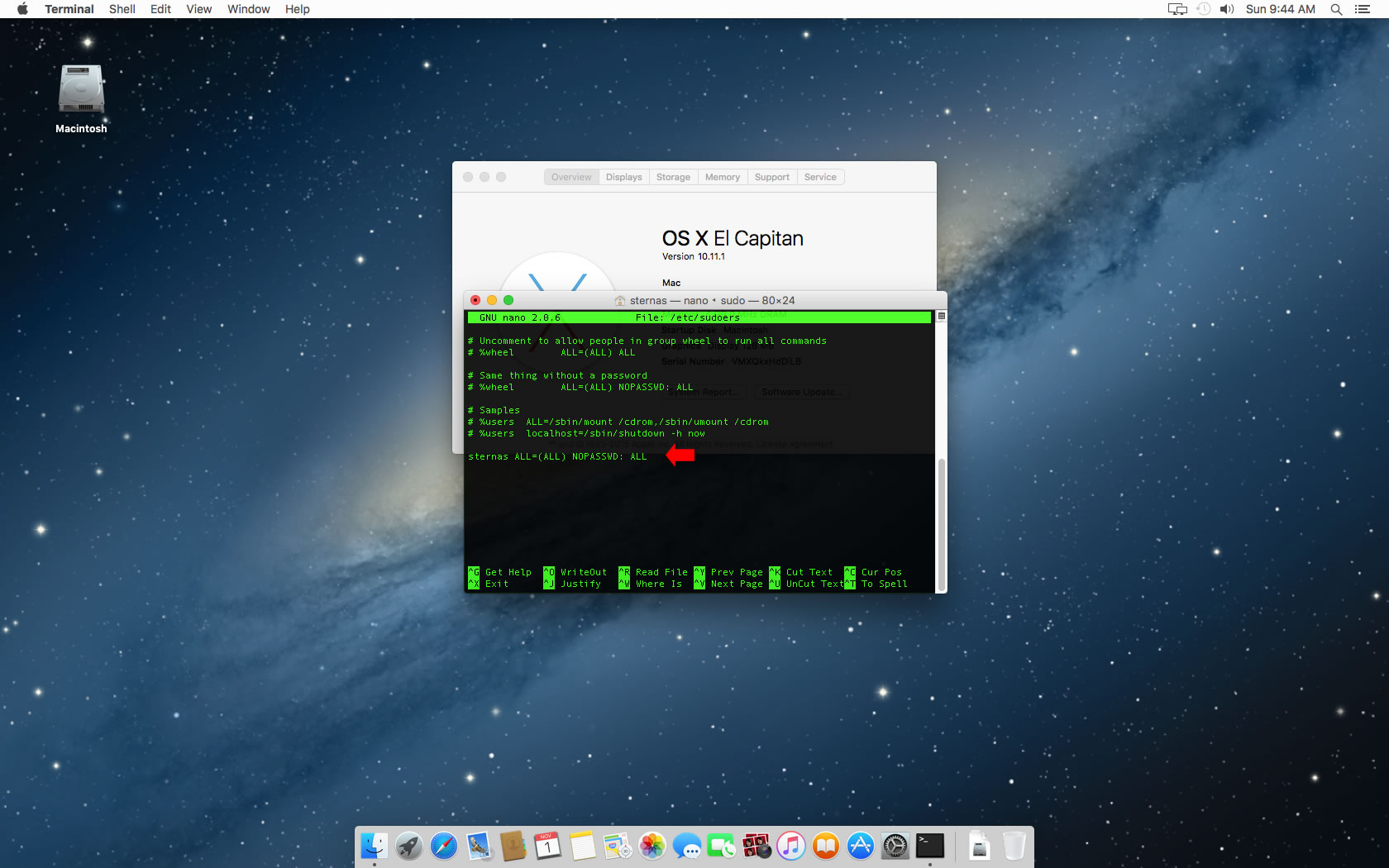Open iBooks icon in dock
1389x868 pixels.
[826, 846]
